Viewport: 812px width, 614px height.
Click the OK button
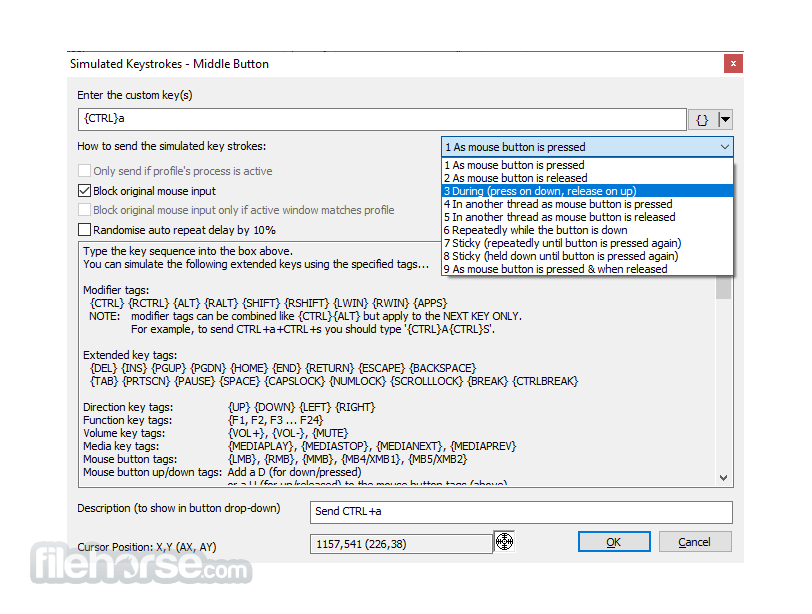pos(613,541)
